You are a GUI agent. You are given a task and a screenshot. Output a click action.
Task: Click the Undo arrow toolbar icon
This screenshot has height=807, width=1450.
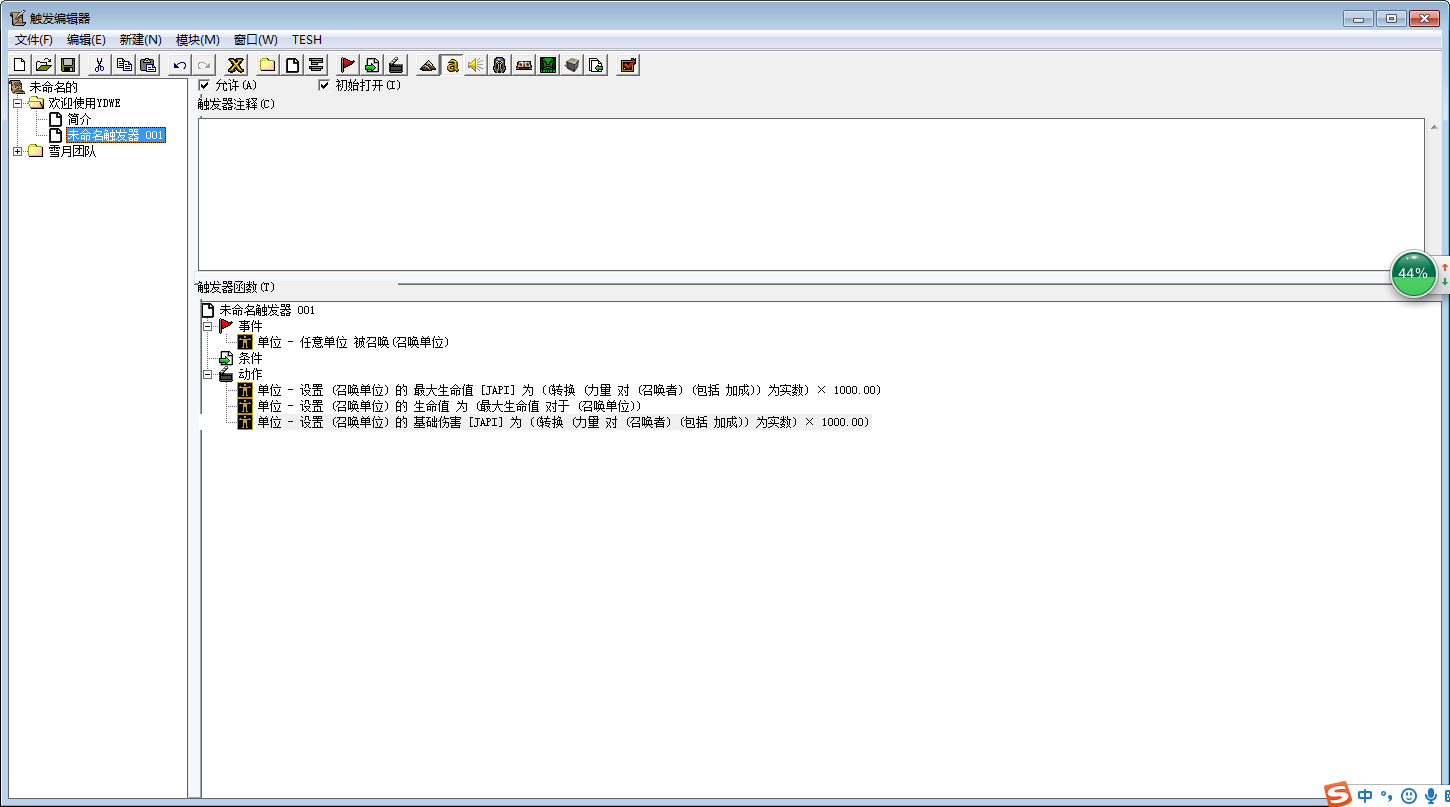click(180, 65)
